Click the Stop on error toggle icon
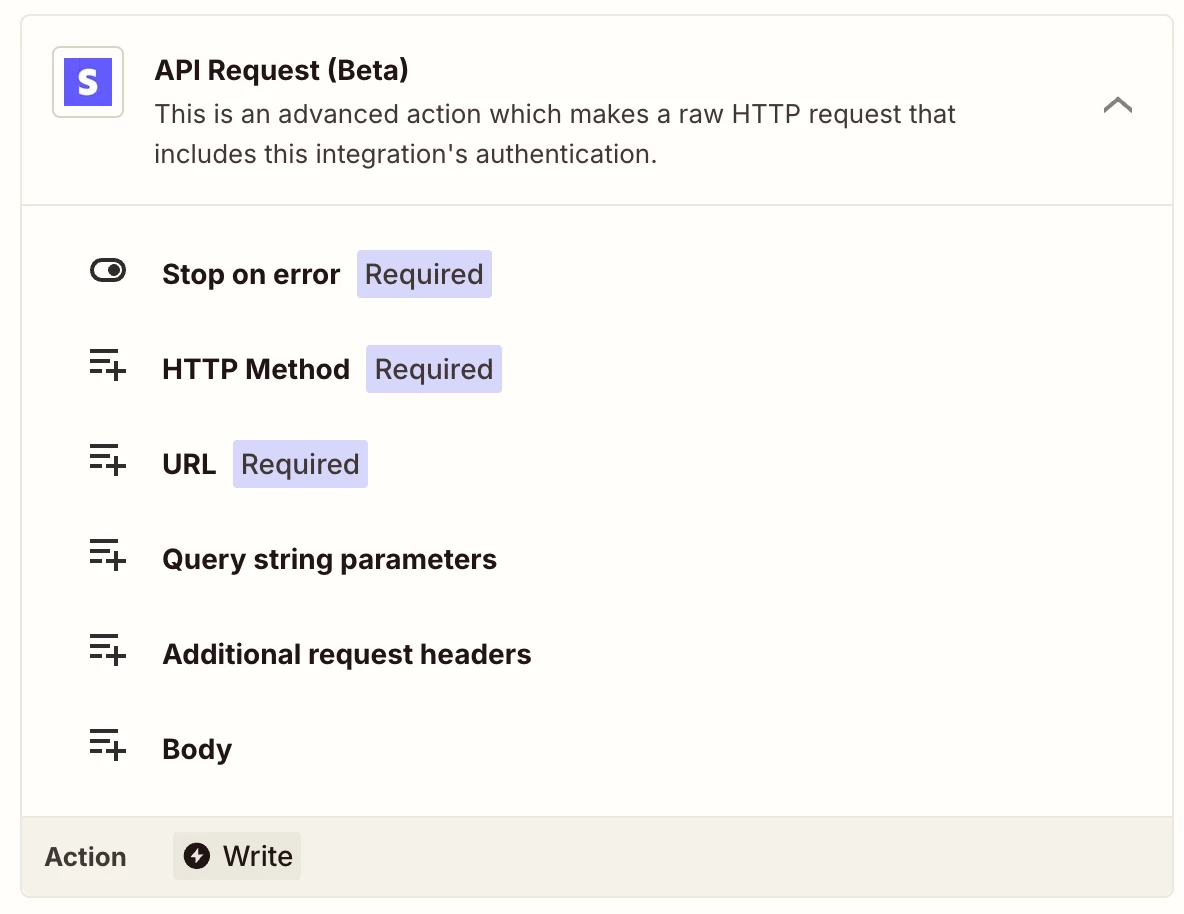This screenshot has width=1184, height=914. click(x=108, y=271)
